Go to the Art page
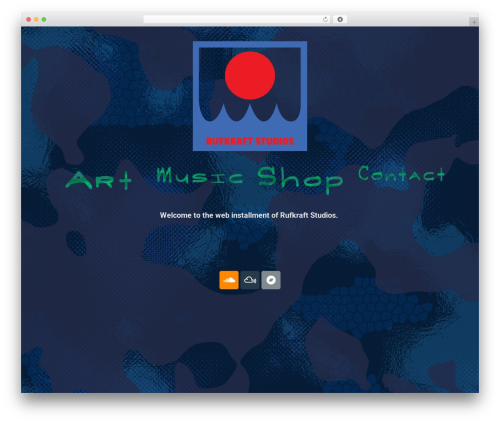 98,180
